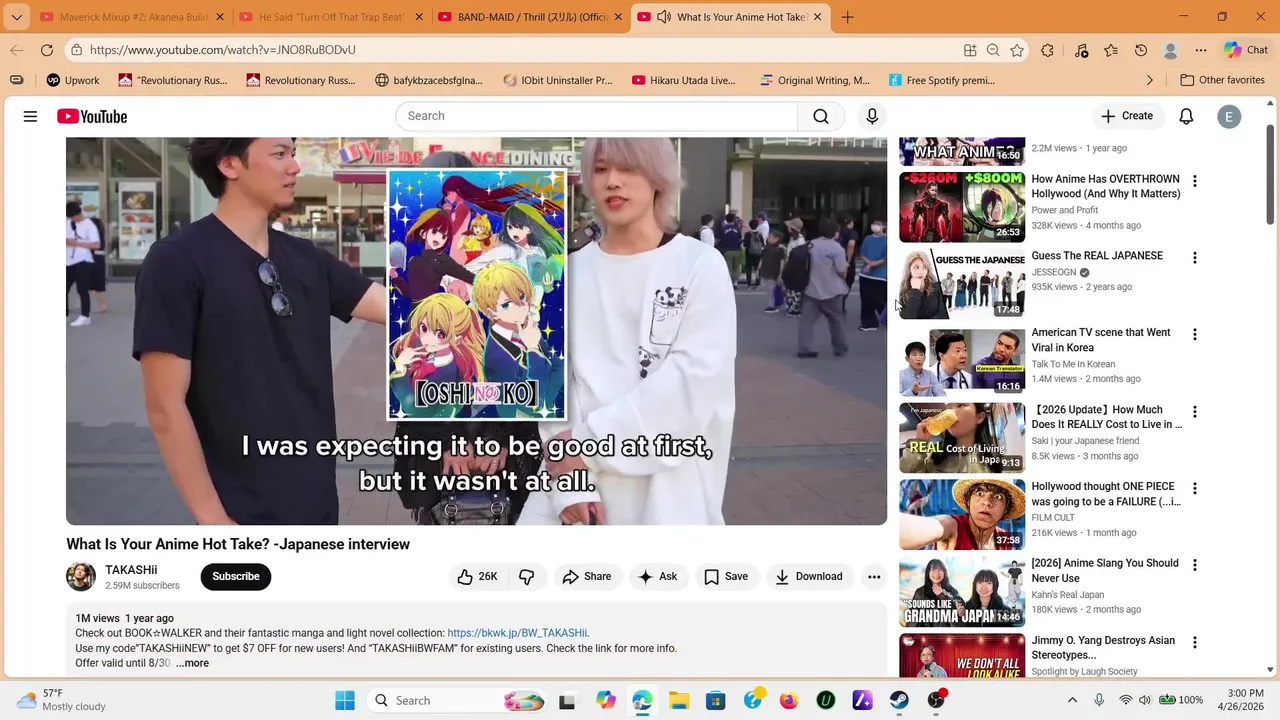The width and height of the screenshot is (1280, 720).
Task: Add this page to favorites star
Action: click(x=1017, y=50)
